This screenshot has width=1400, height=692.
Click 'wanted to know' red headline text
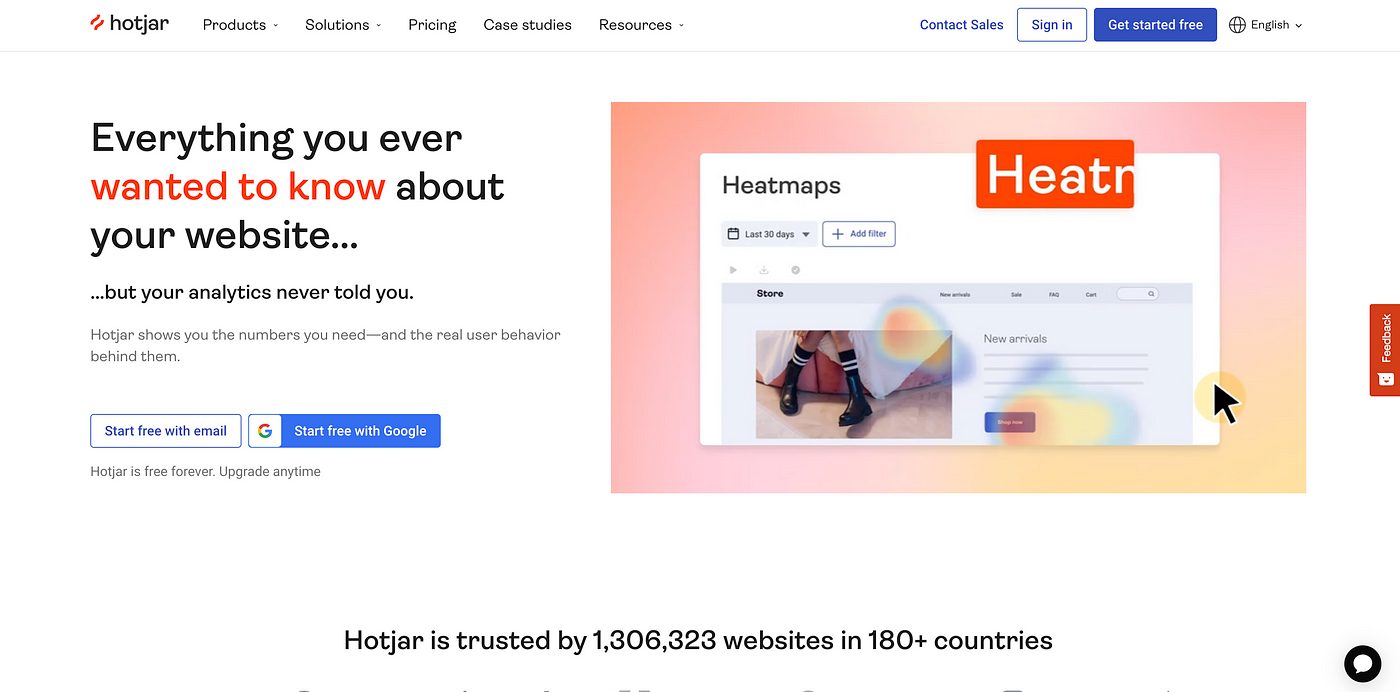click(x=238, y=186)
